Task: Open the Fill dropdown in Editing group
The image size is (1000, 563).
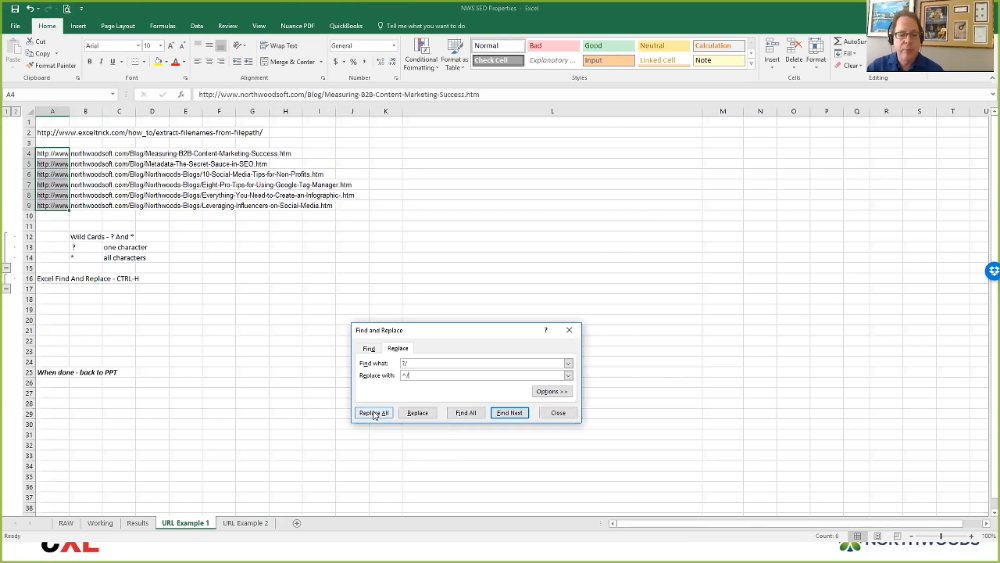Action: (845, 54)
